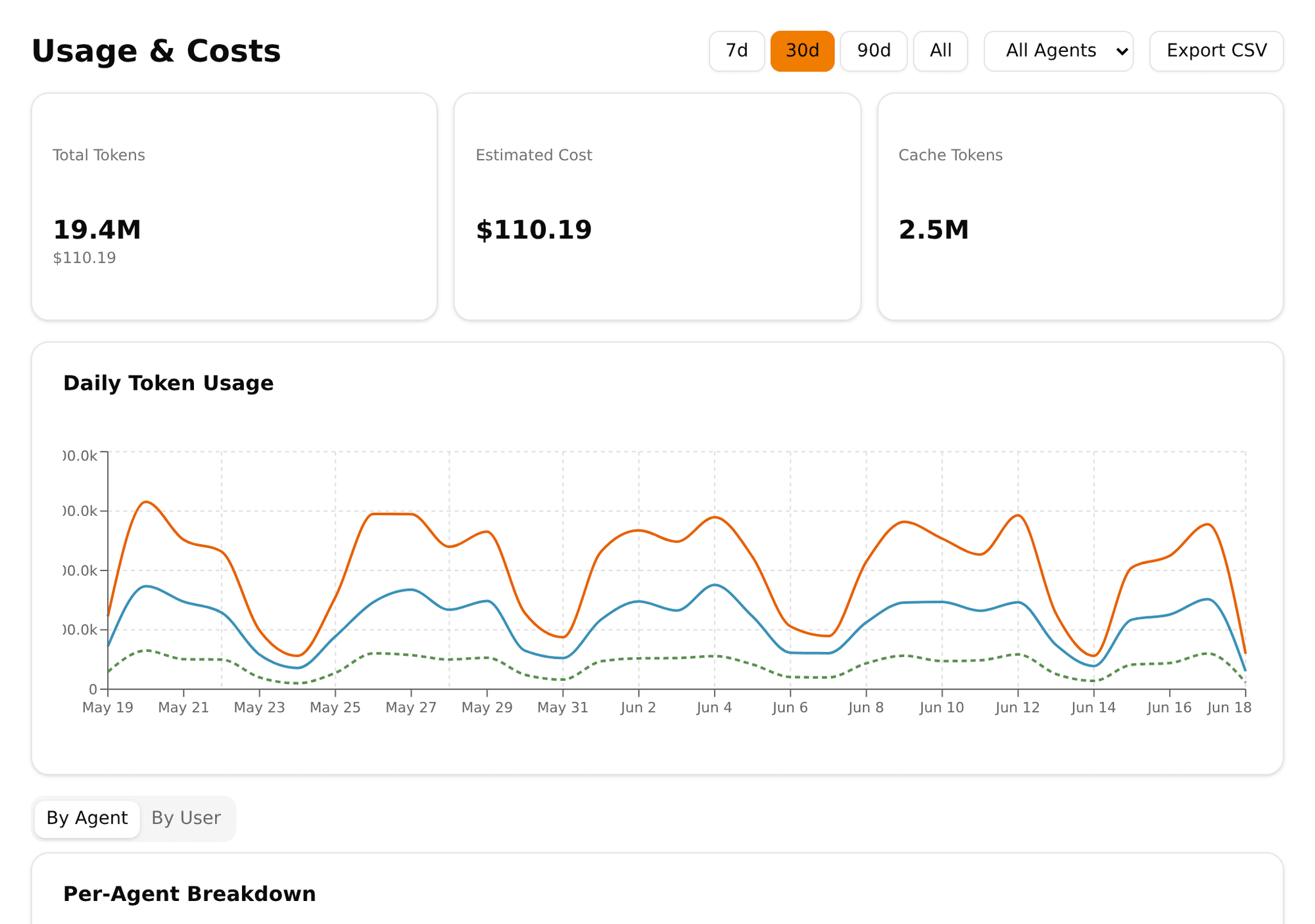Select the 7d time range
1315x924 pixels.
click(x=736, y=51)
